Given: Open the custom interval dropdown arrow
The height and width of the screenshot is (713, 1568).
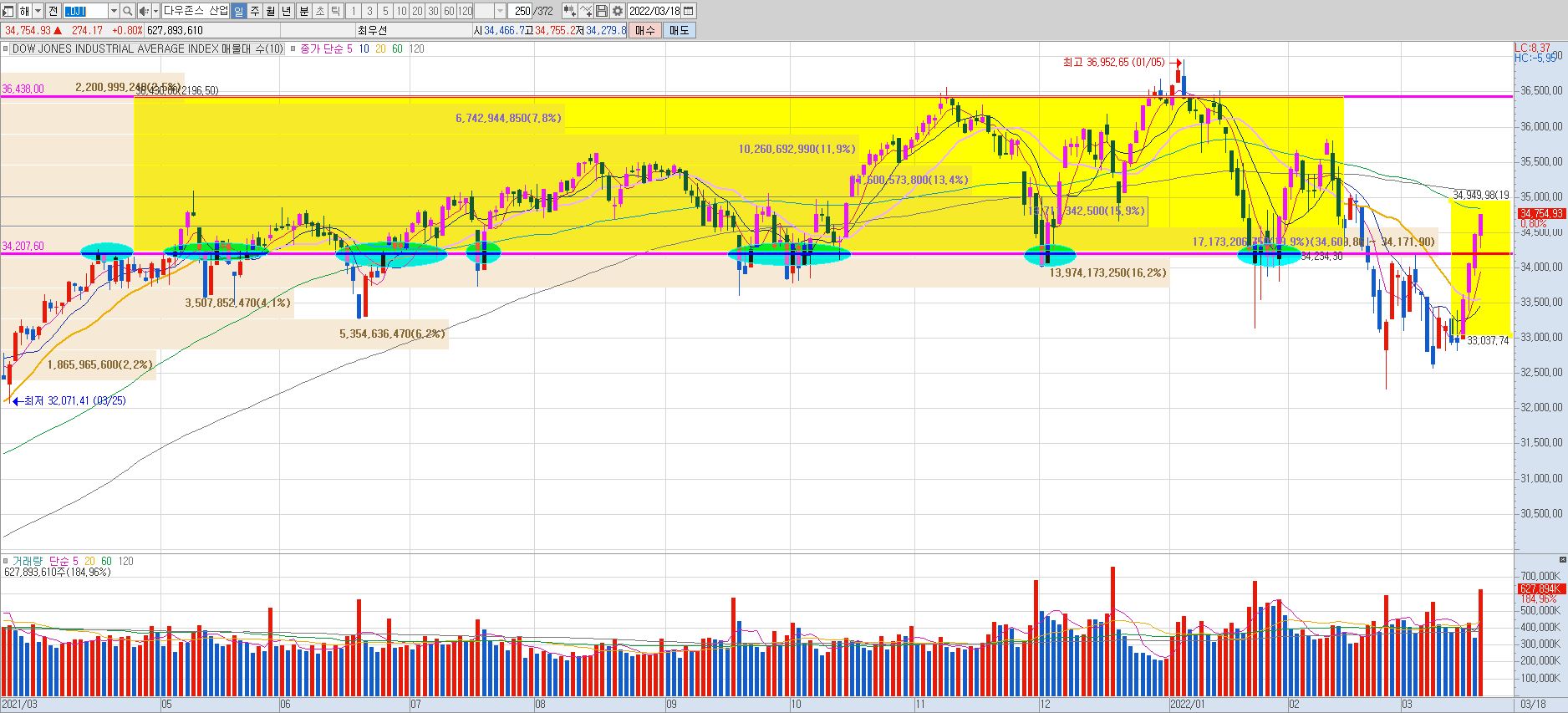Looking at the screenshot, I should click(x=501, y=11).
